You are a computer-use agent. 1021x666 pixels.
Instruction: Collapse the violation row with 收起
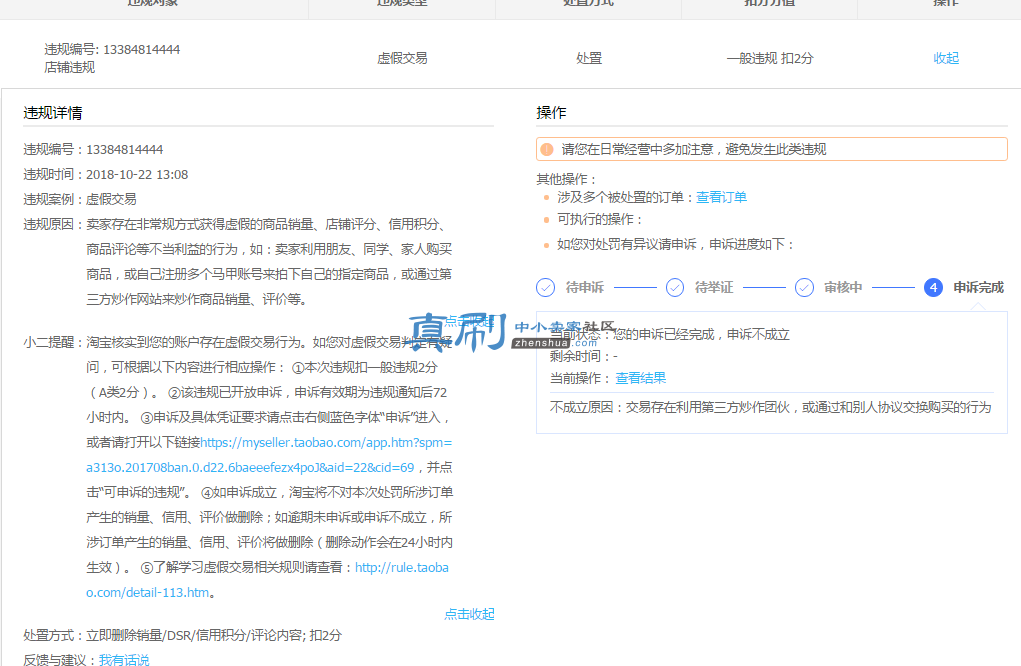point(945,58)
